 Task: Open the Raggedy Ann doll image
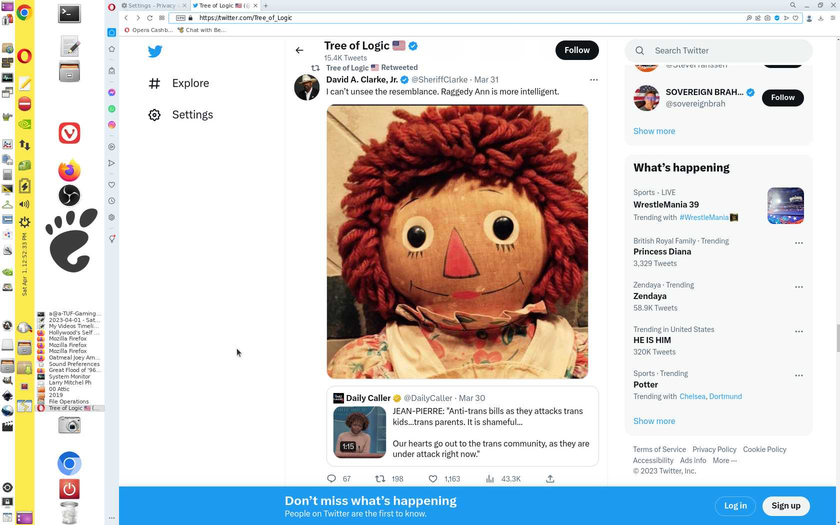click(458, 242)
